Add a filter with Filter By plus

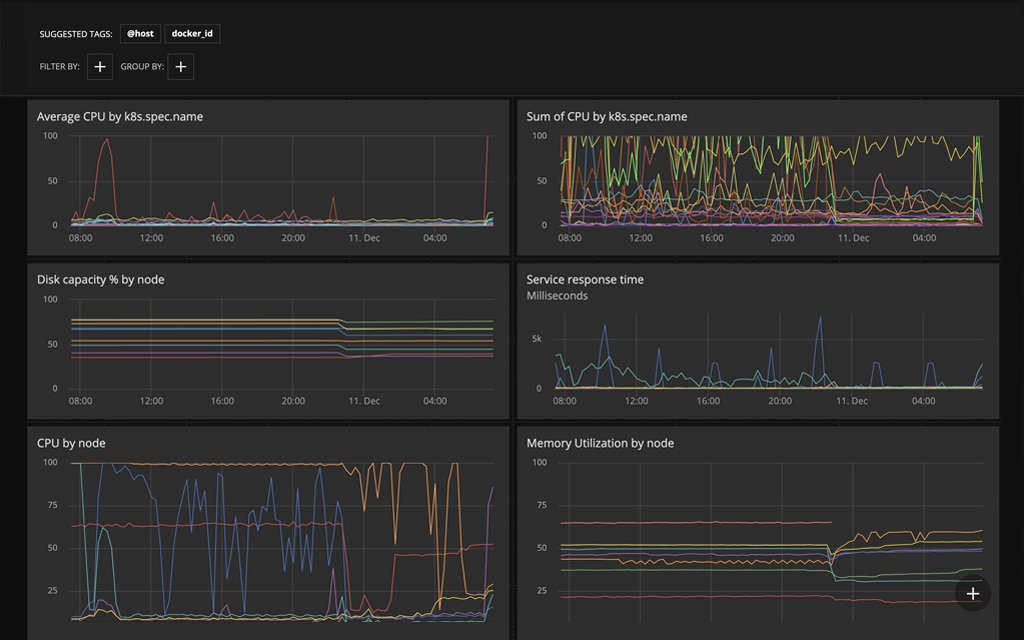[x=100, y=67]
